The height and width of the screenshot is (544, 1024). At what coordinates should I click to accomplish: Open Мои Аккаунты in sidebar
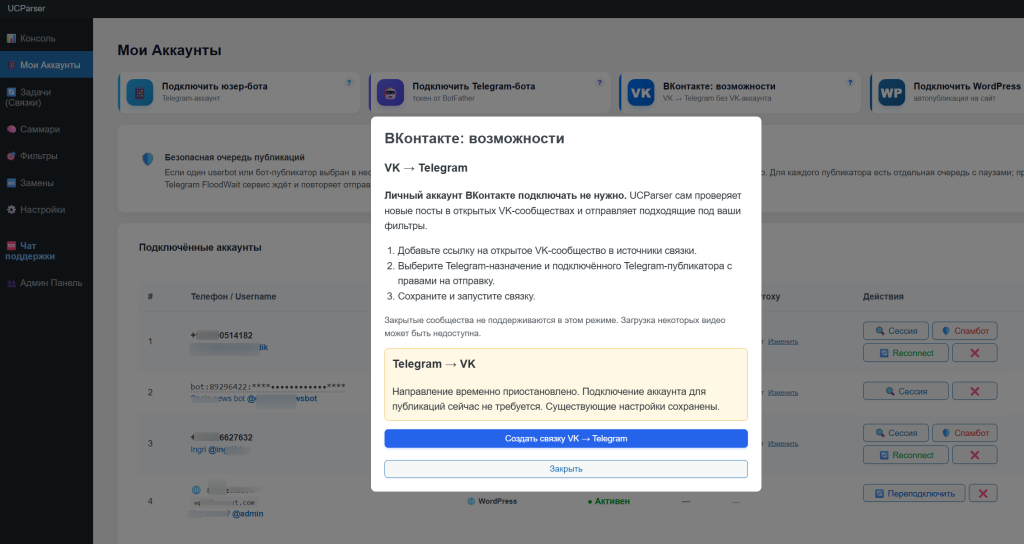46,65
